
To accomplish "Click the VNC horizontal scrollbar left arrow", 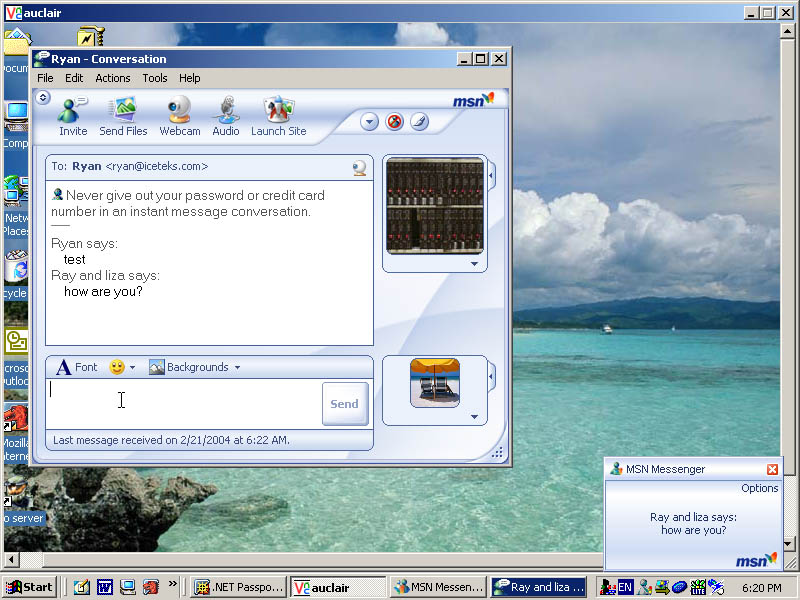I will [x=11, y=559].
